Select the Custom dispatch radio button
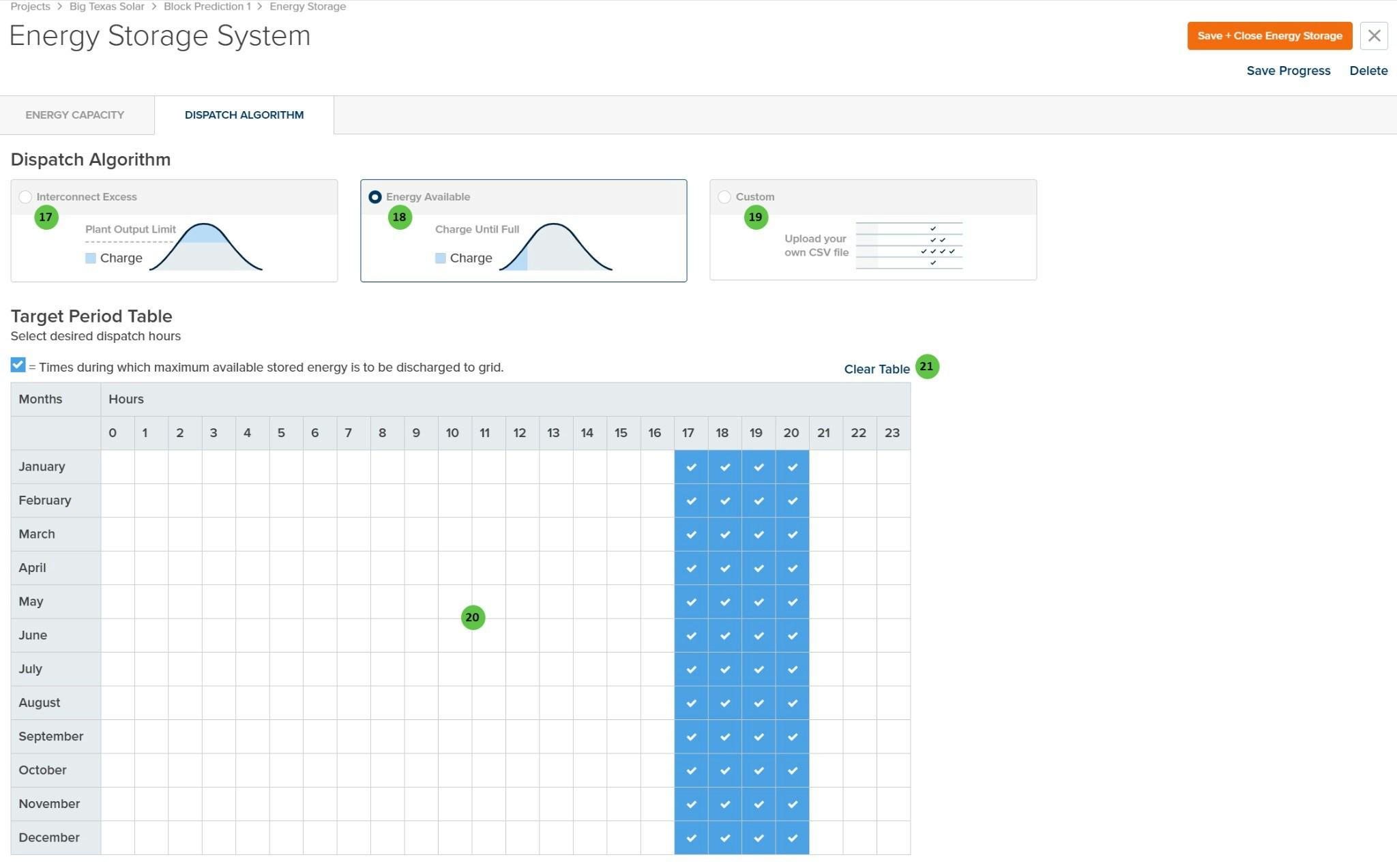The height and width of the screenshot is (868, 1397). [724, 197]
